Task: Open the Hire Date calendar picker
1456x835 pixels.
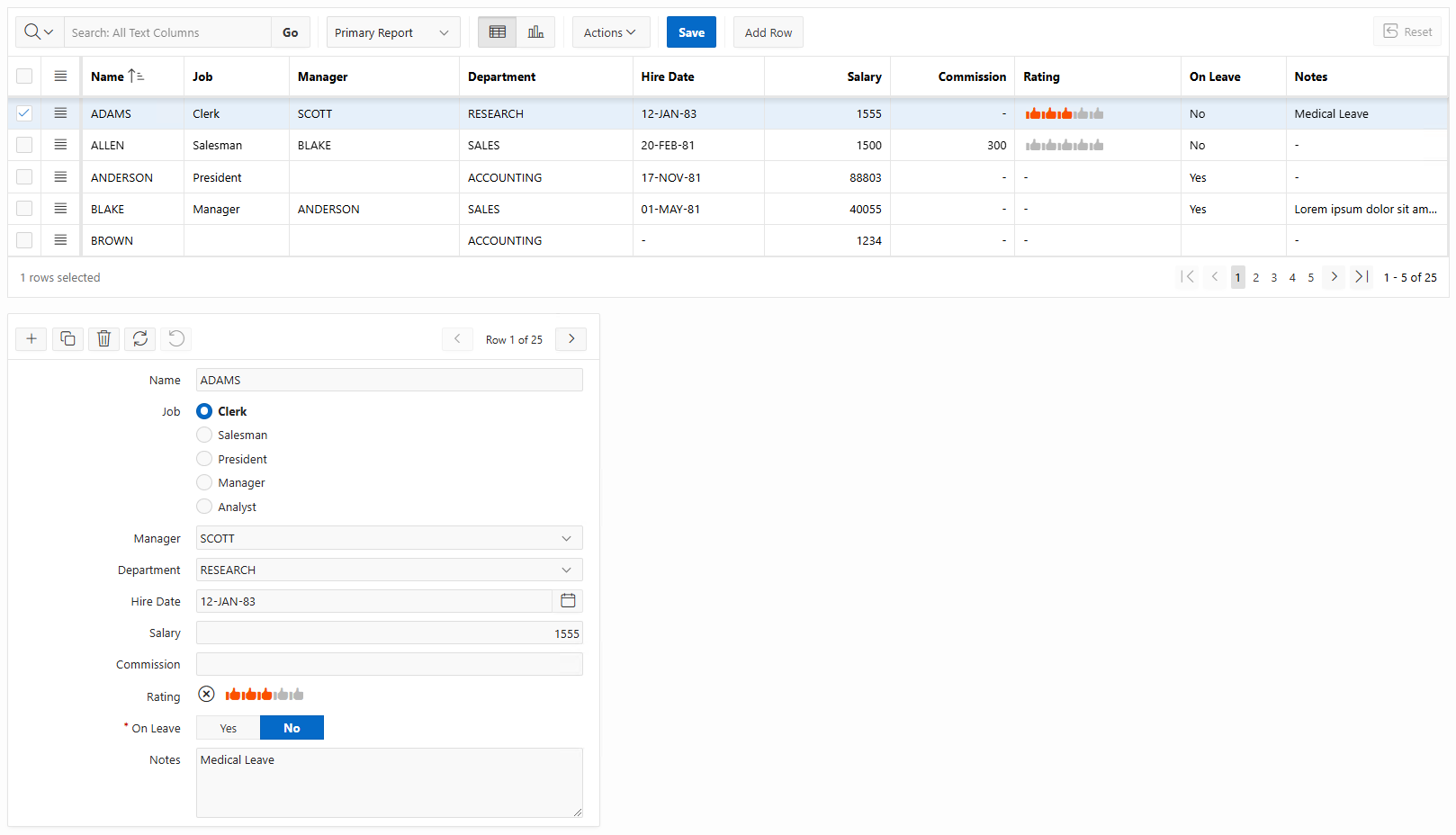Action: (x=568, y=601)
